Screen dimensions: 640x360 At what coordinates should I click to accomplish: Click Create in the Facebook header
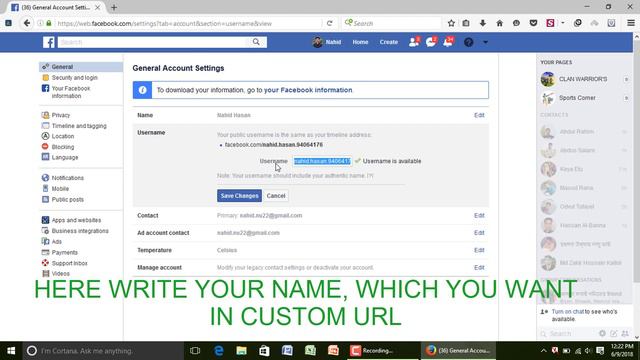tap(389, 42)
